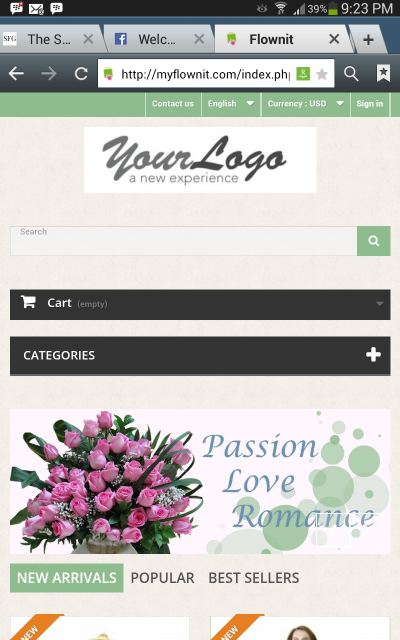
Task: Tap the browser forward arrow
Action: [49, 74]
